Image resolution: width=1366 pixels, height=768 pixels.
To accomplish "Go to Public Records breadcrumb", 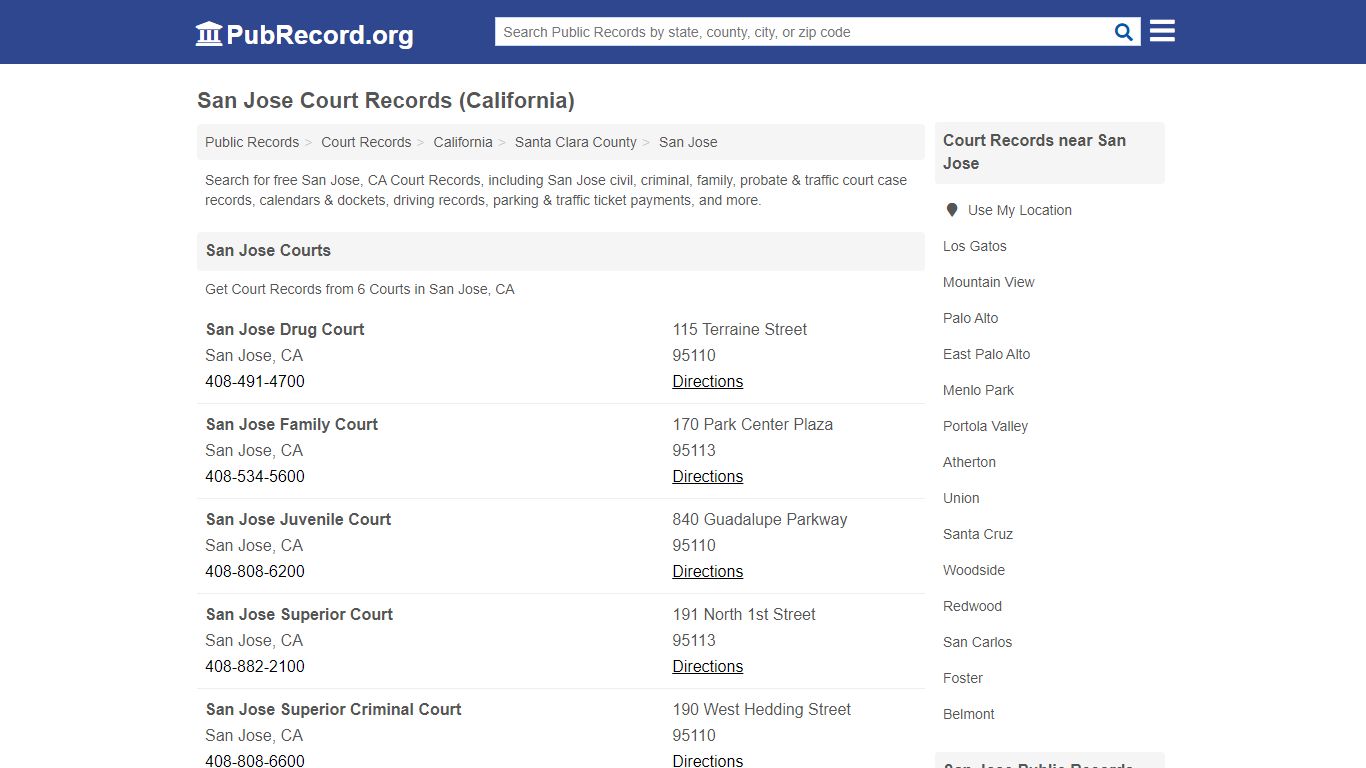I will [x=252, y=142].
